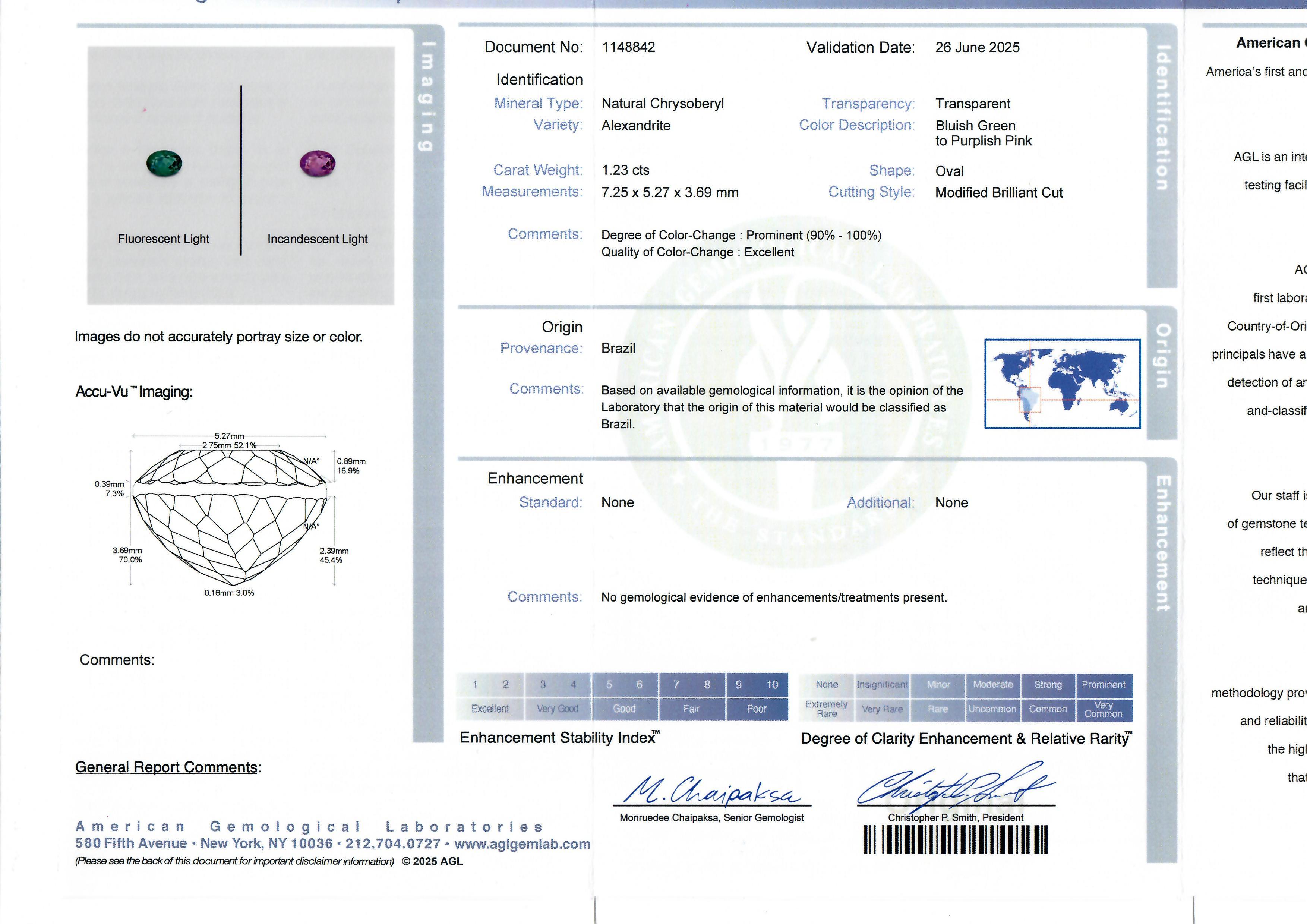The height and width of the screenshot is (924, 1307).
Task: Click the world map origin graphic
Action: click(x=1062, y=384)
